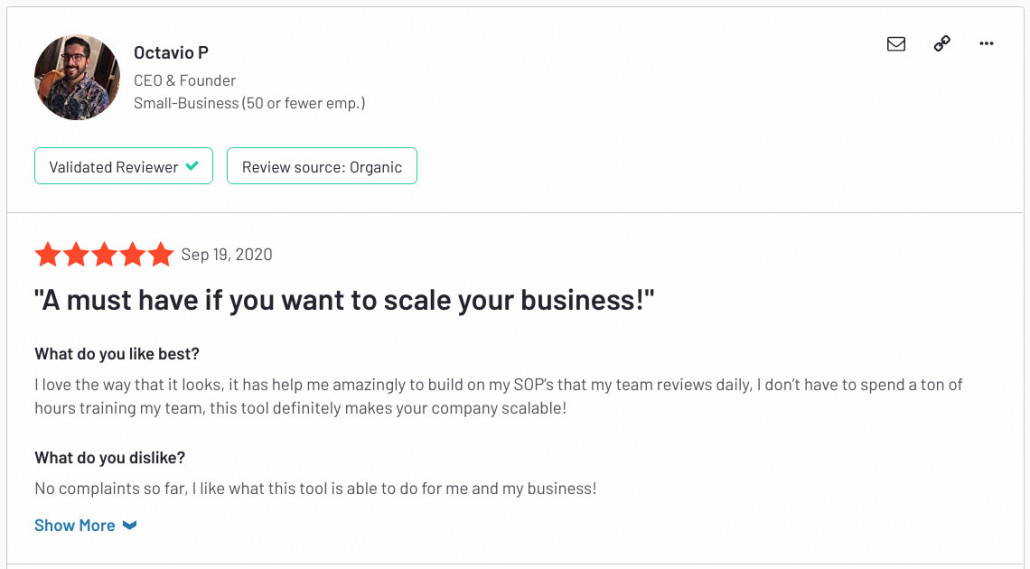
Task: Click the Review source: Organic badge
Action: 322,166
